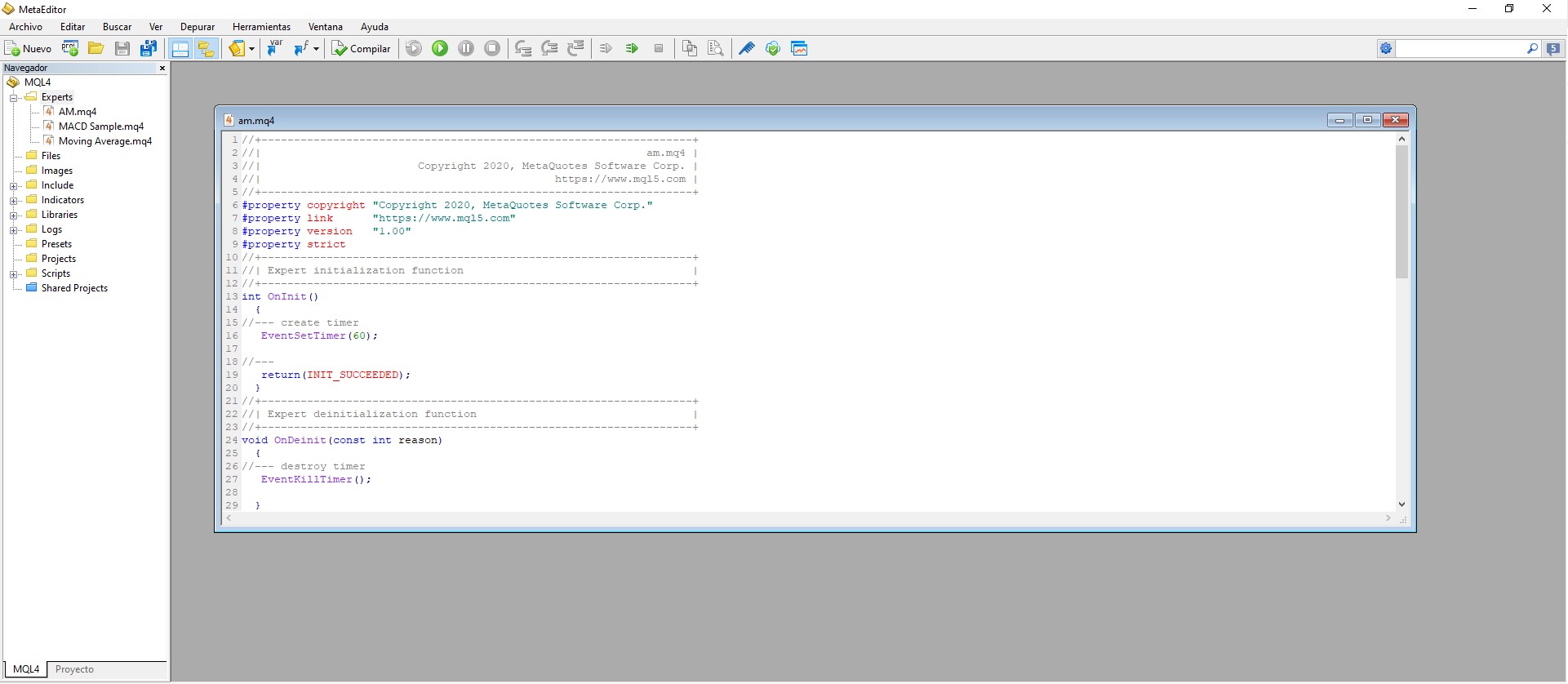Open the styler dropdown arrow
Screen dimensions: 1568x684
251,48
